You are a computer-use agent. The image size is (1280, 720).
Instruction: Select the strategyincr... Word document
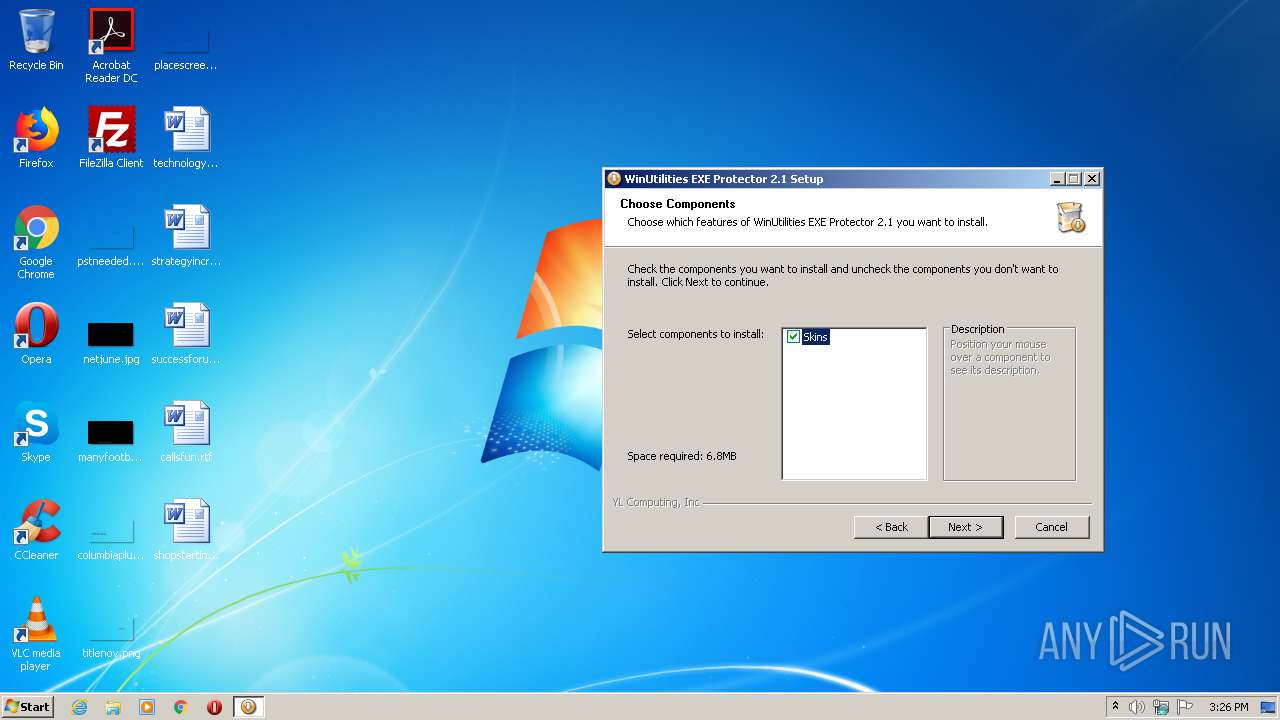coord(186,236)
